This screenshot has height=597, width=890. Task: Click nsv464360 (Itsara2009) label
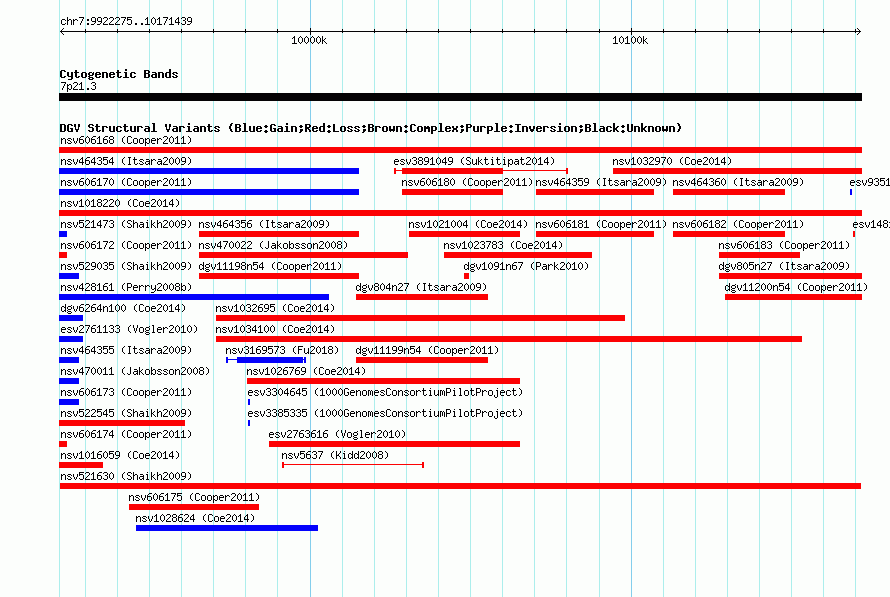738,182
